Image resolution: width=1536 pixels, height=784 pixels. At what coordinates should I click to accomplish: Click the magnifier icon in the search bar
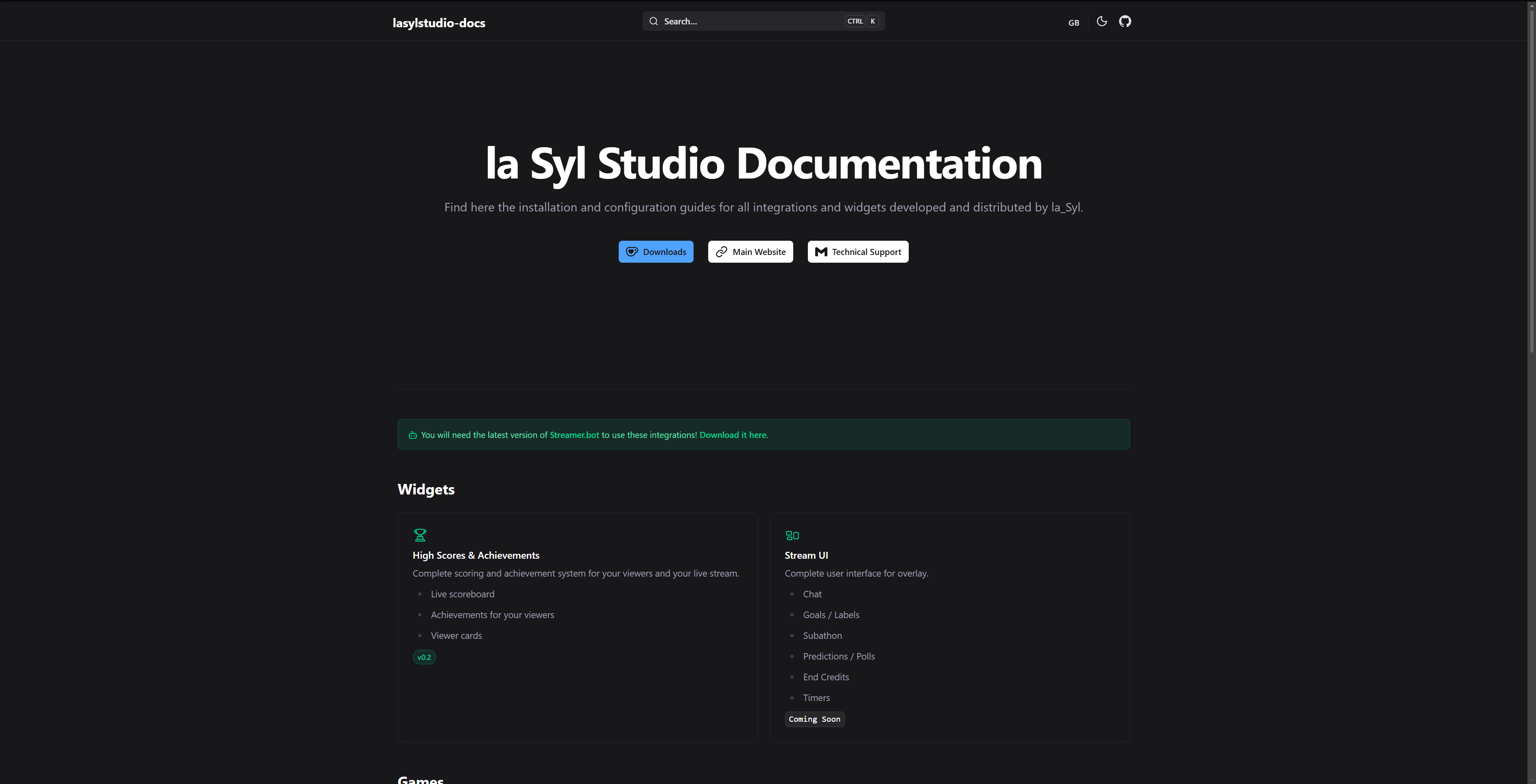point(654,20)
